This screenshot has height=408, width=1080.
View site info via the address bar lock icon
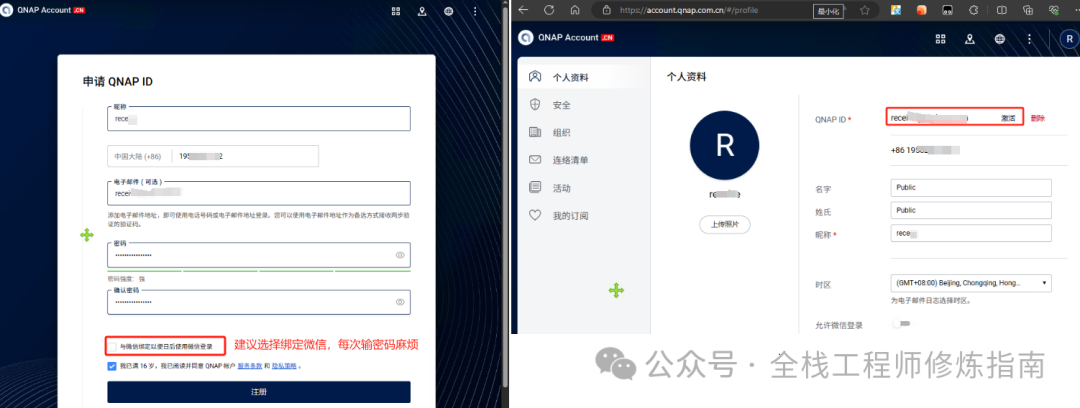click(606, 10)
